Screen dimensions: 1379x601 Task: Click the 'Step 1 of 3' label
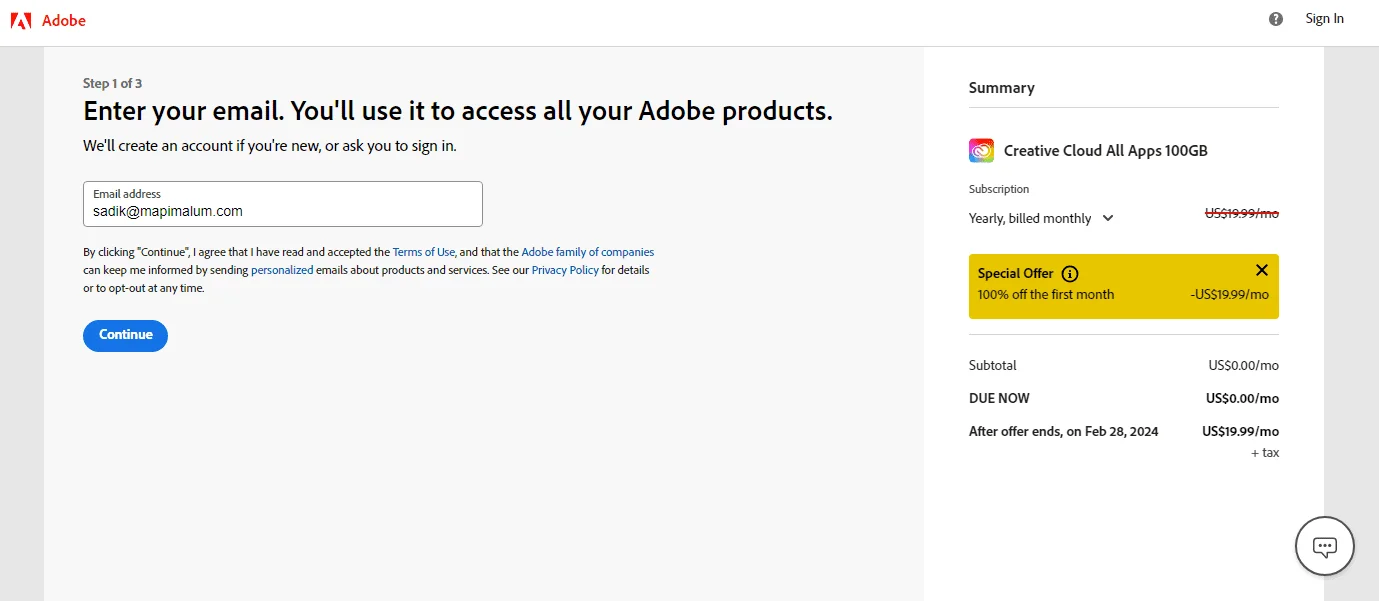tap(113, 83)
